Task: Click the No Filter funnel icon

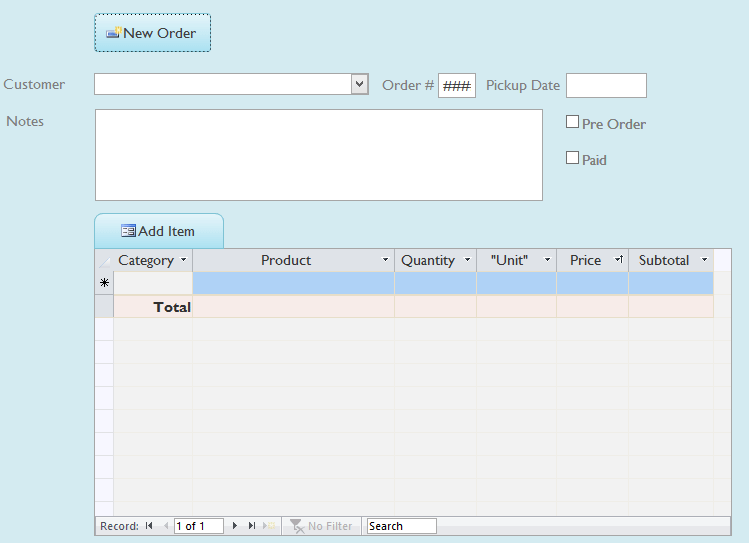Action: pos(297,526)
